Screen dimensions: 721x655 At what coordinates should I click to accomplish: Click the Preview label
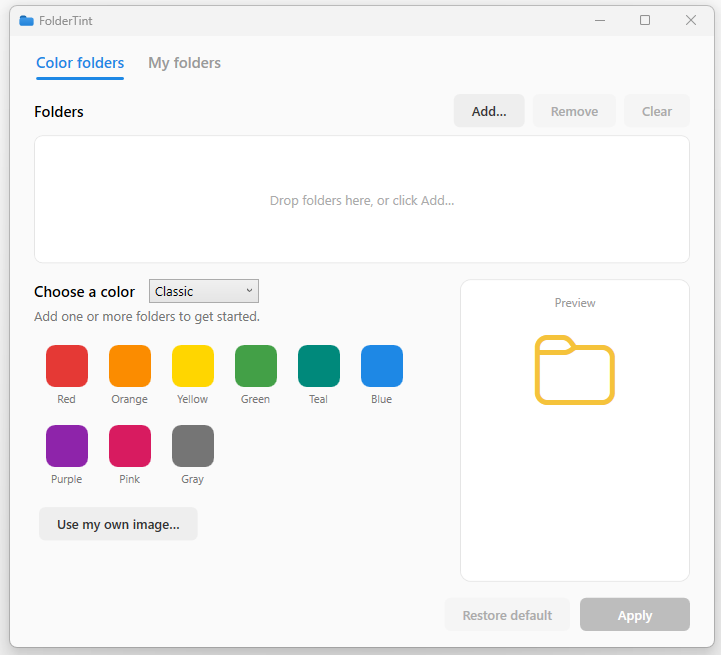(575, 303)
